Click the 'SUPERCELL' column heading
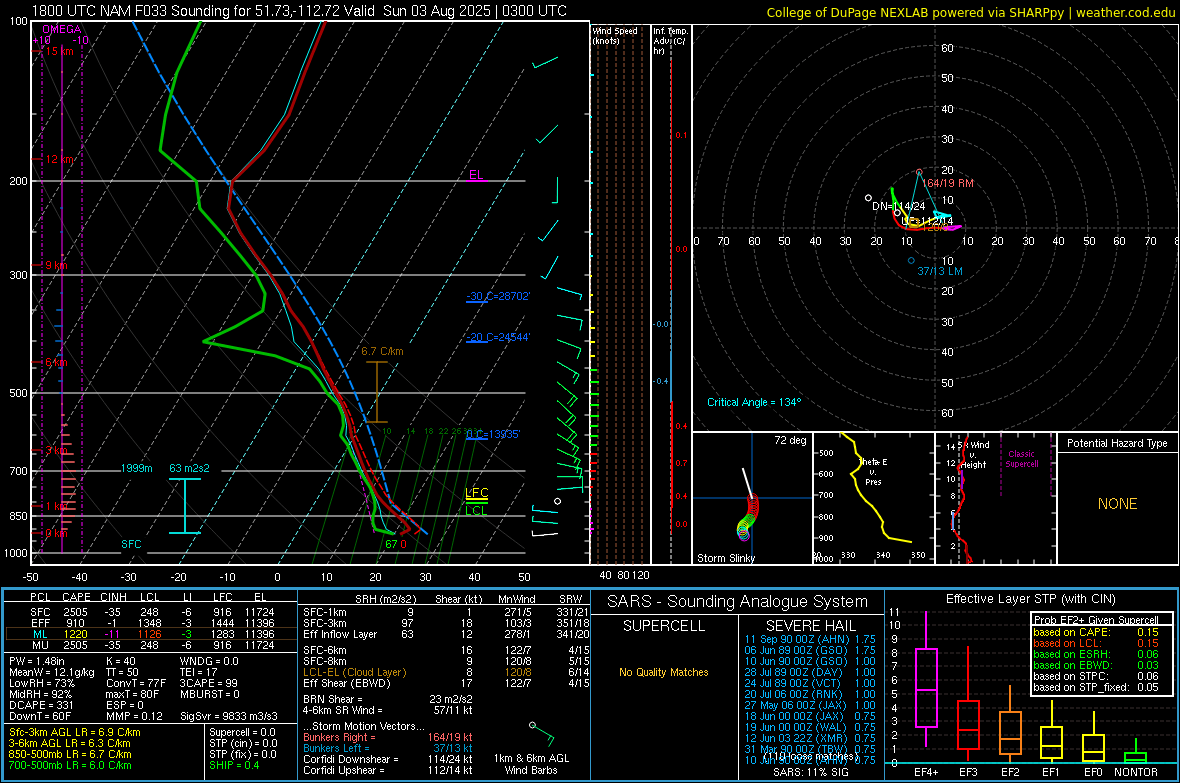Viewport: 1180px width, 783px height. click(664, 626)
